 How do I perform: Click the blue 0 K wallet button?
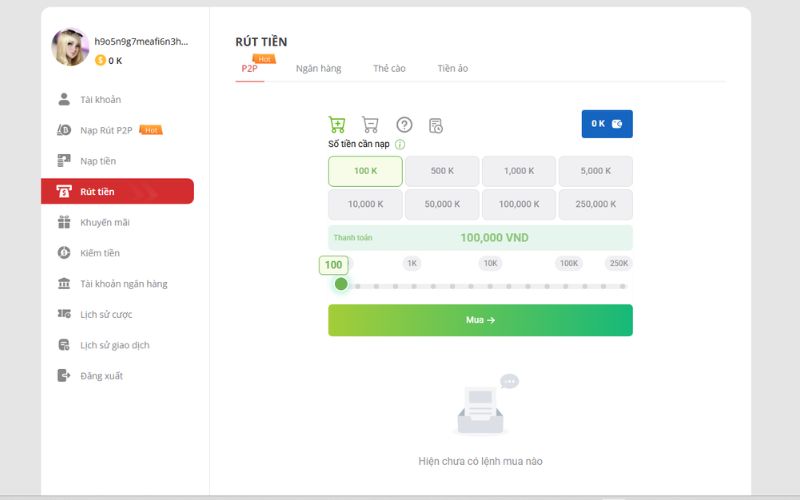click(607, 124)
